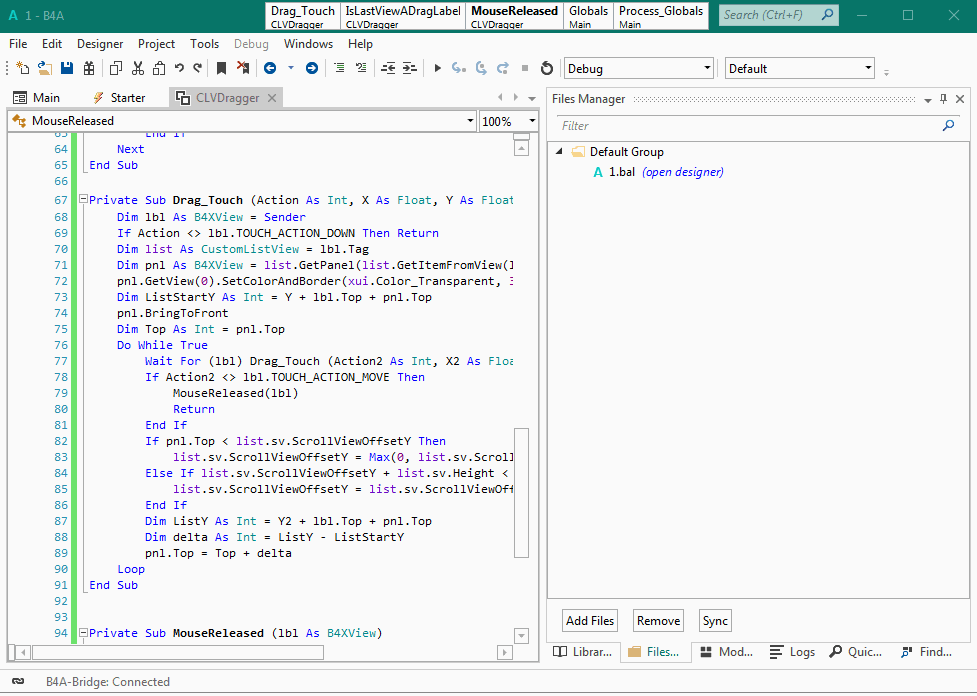Click the Save file toolbar icon
This screenshot has width=977, height=696.
[67, 68]
